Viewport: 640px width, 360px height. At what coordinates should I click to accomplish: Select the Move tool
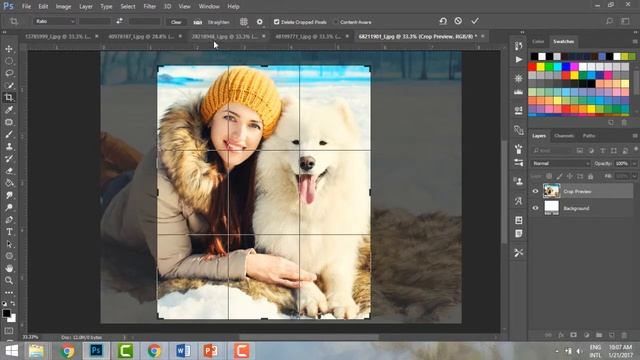pos(9,49)
